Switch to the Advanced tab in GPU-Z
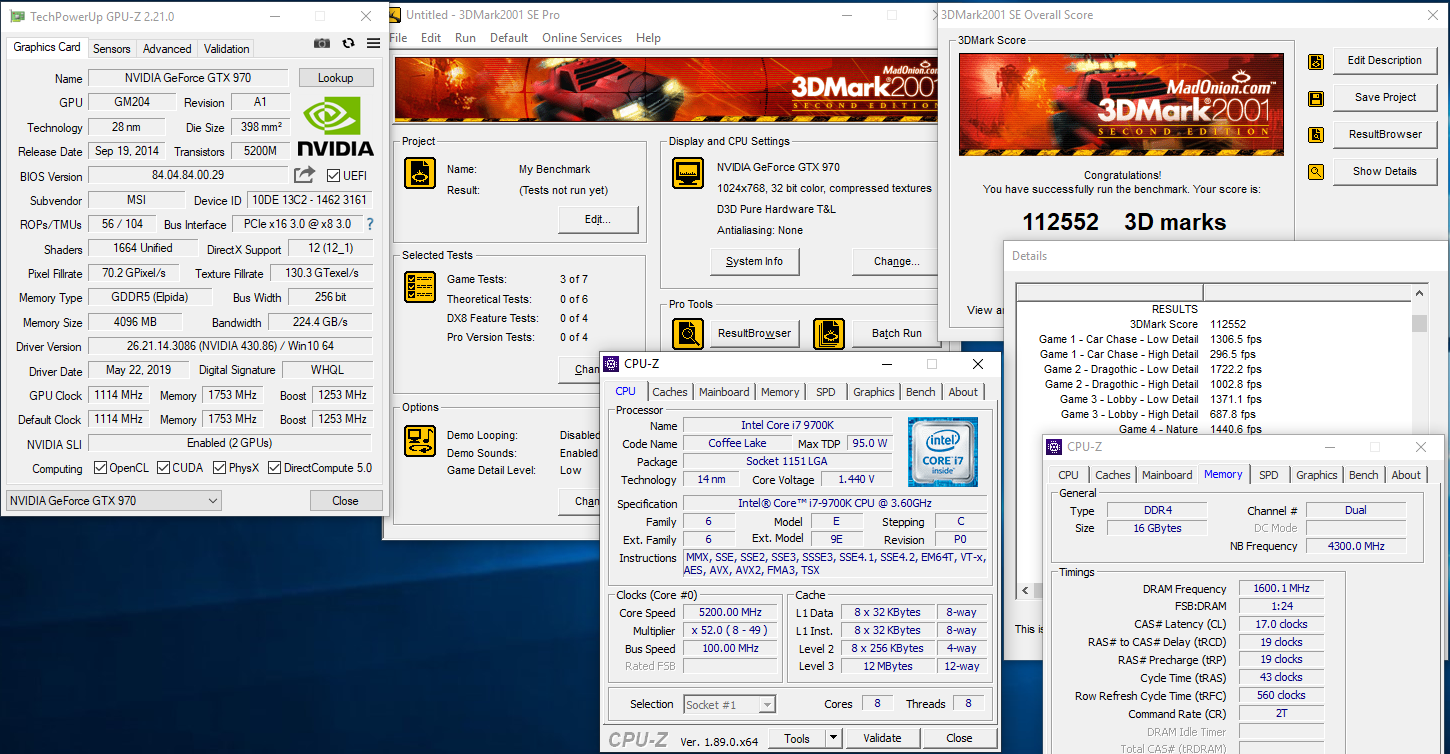This screenshot has height=754, width=1450. click(x=167, y=49)
